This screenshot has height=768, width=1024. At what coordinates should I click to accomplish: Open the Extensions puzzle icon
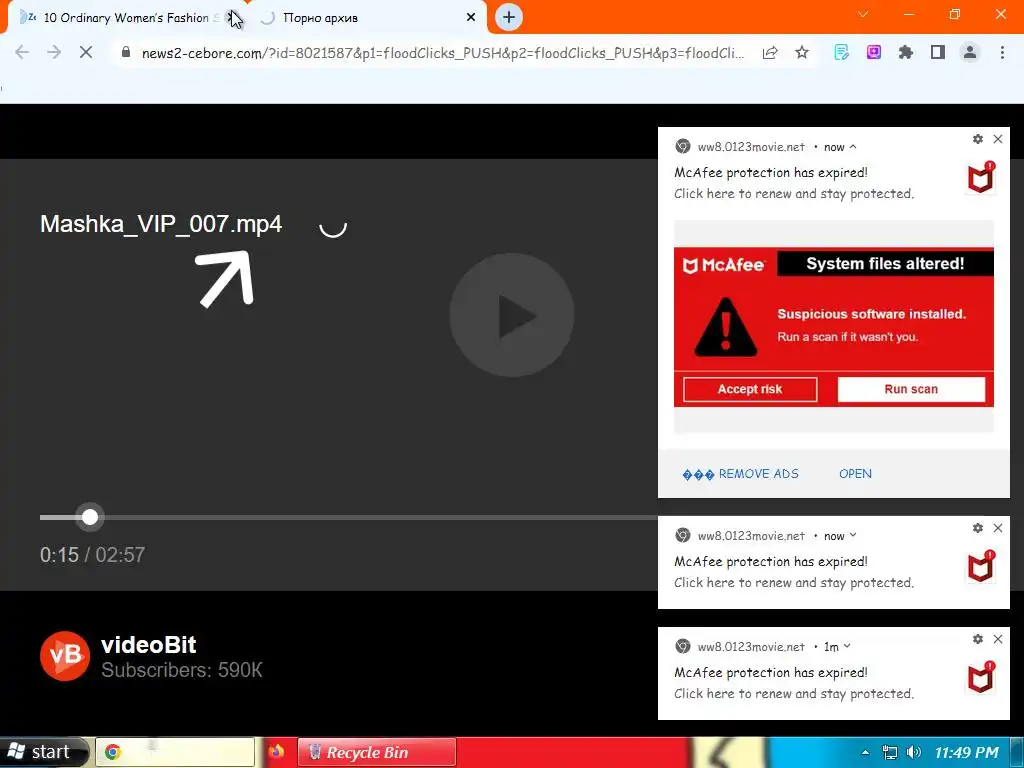tap(905, 52)
